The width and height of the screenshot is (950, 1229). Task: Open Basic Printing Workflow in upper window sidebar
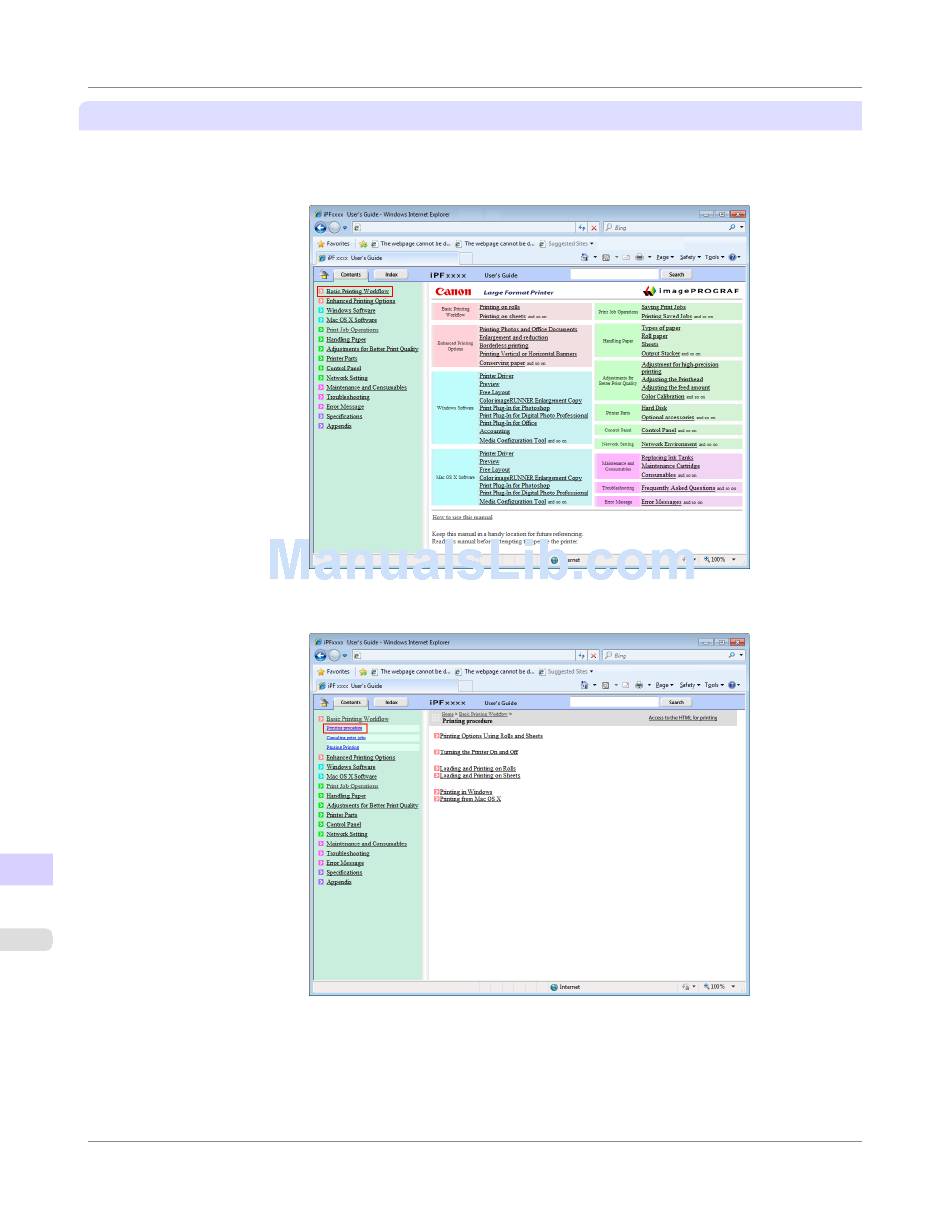[x=358, y=291]
